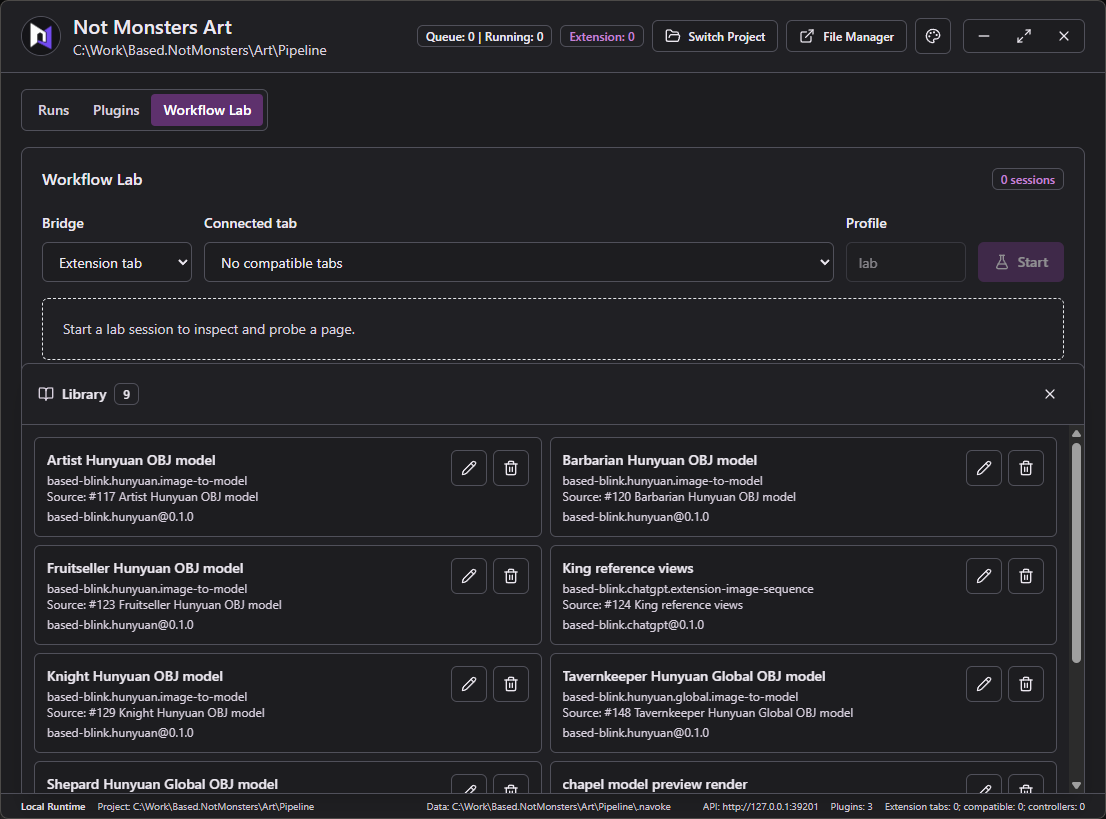Click Plugins: 3 in the status bar
1106x819 pixels.
click(x=851, y=806)
